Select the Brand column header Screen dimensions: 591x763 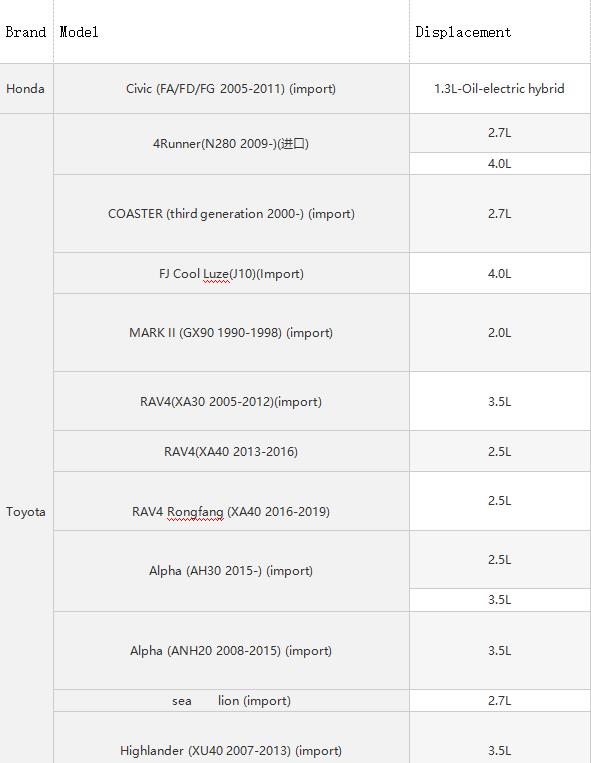click(26, 32)
